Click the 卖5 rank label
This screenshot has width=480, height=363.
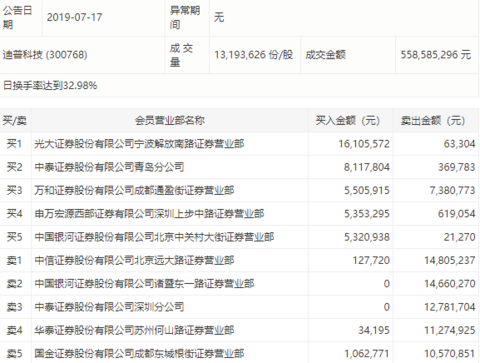tap(14, 354)
